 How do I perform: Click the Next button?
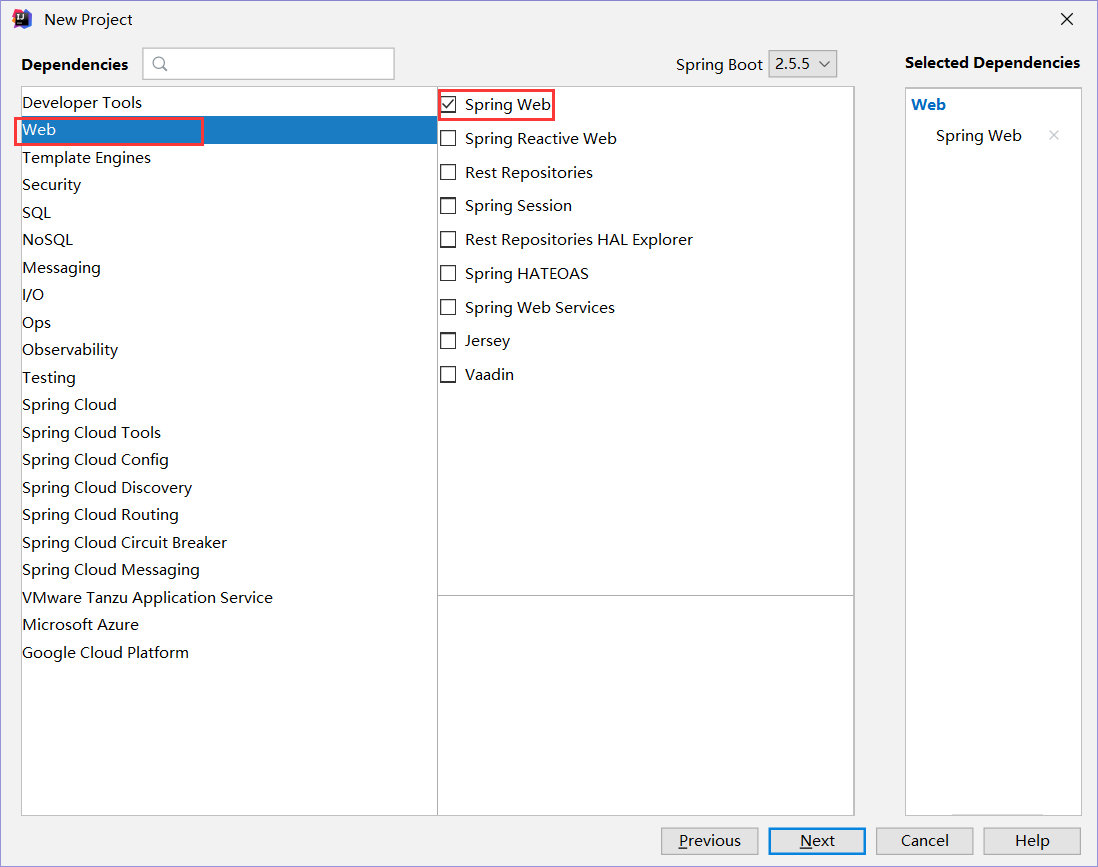[817, 841]
